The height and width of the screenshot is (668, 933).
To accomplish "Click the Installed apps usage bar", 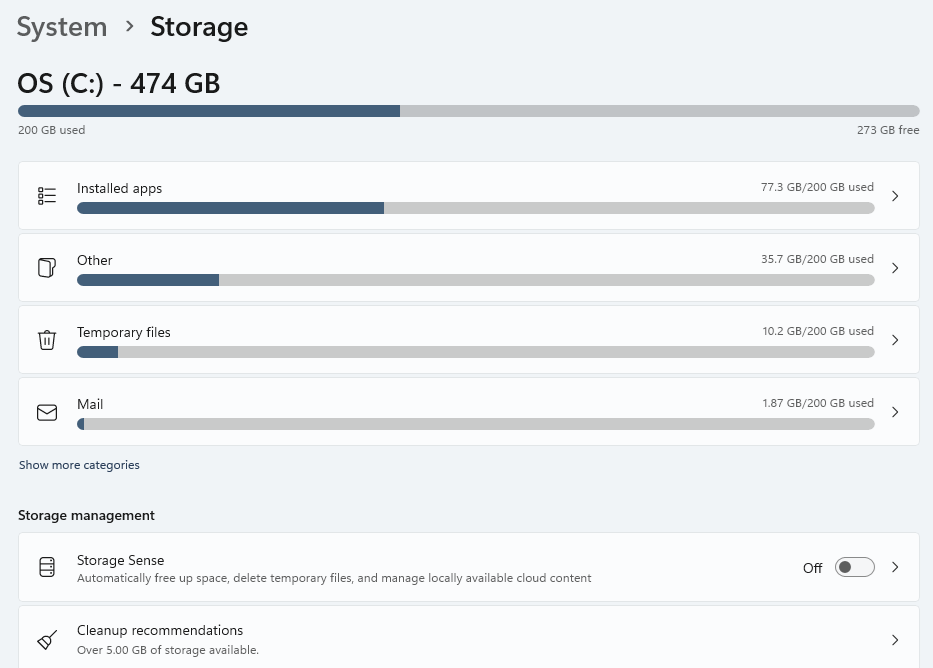I will point(475,208).
